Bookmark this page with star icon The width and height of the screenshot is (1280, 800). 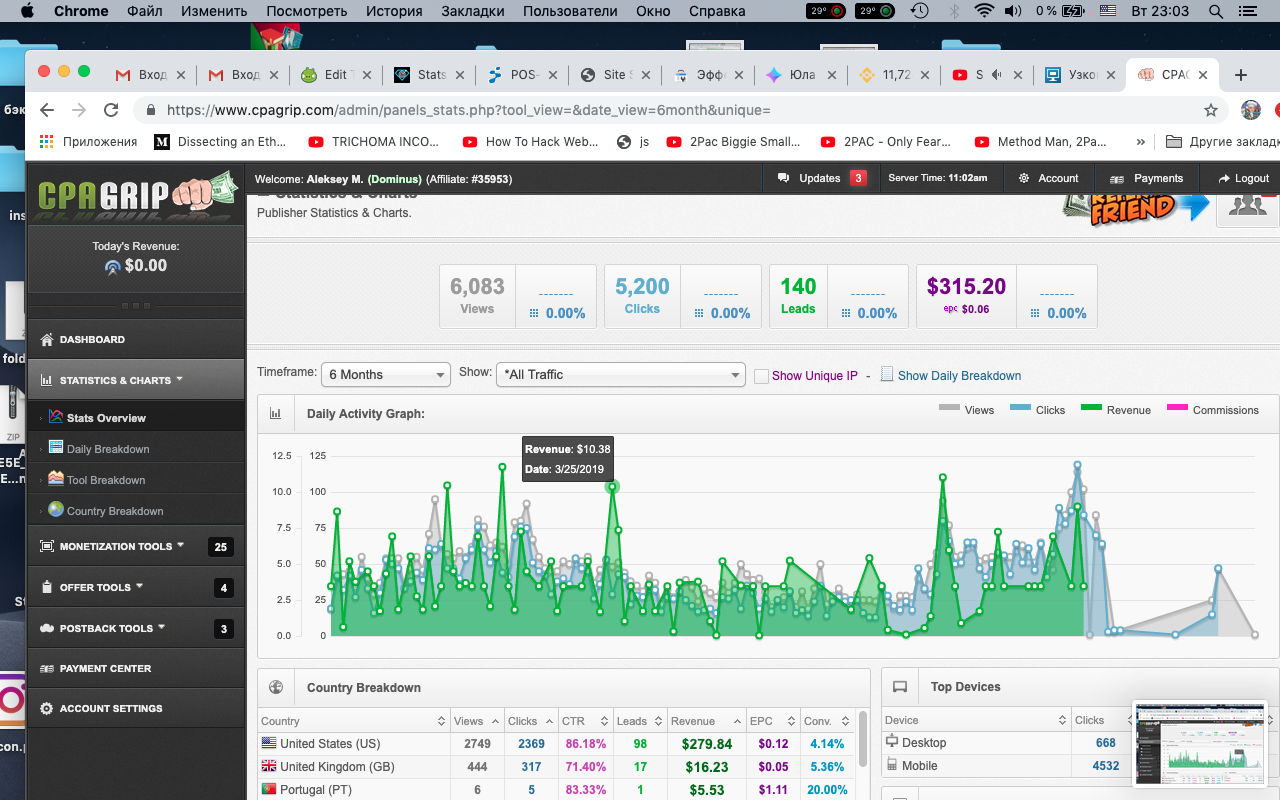coord(1211,110)
